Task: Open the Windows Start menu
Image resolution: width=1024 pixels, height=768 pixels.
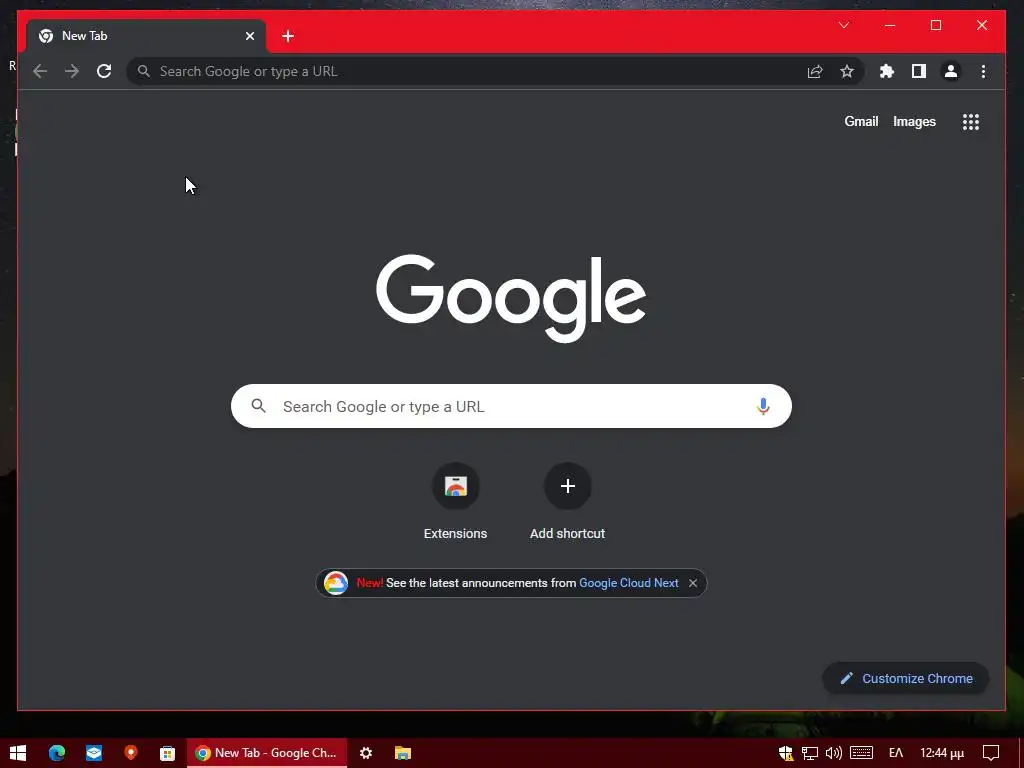Action: (18, 753)
